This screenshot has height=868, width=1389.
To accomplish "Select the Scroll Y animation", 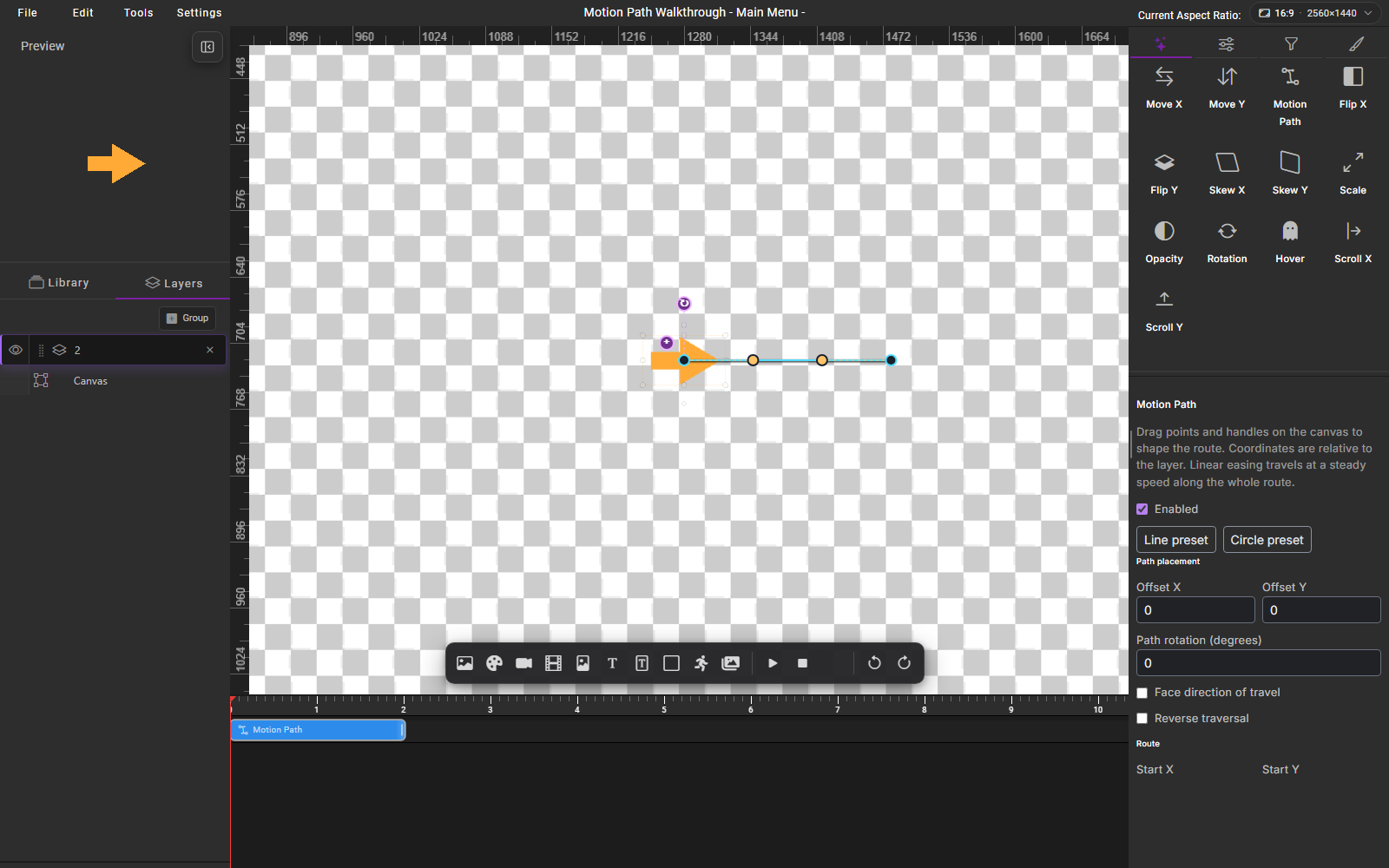I will click(1164, 311).
